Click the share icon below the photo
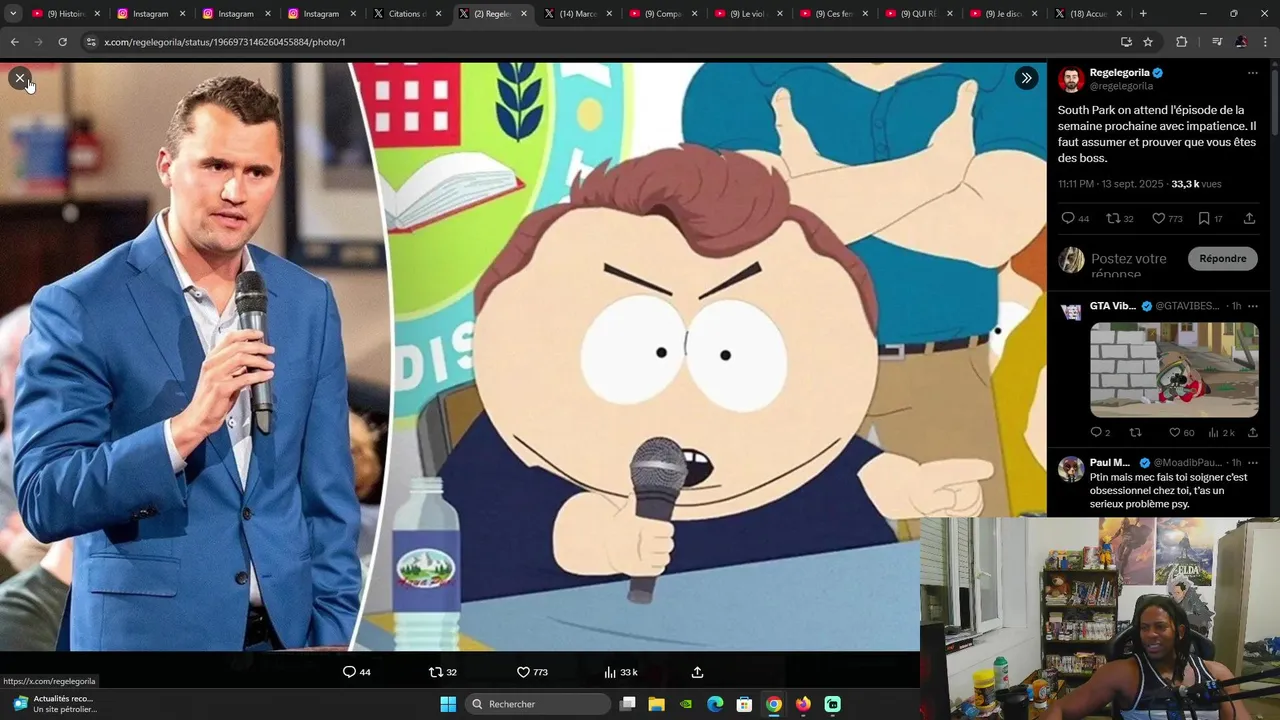 coord(697,672)
